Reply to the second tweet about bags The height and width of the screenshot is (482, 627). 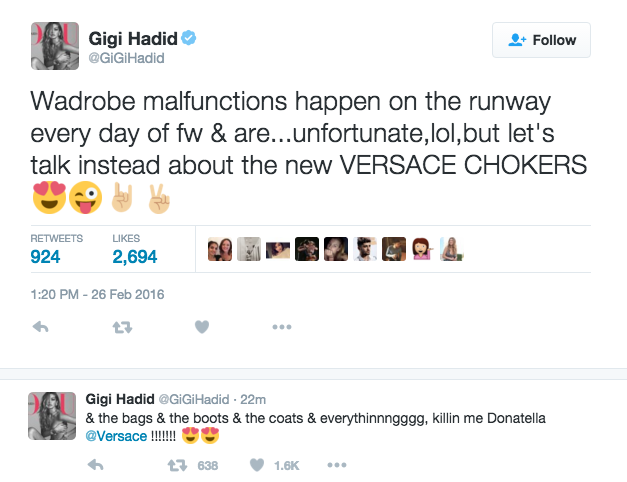pos(97,465)
